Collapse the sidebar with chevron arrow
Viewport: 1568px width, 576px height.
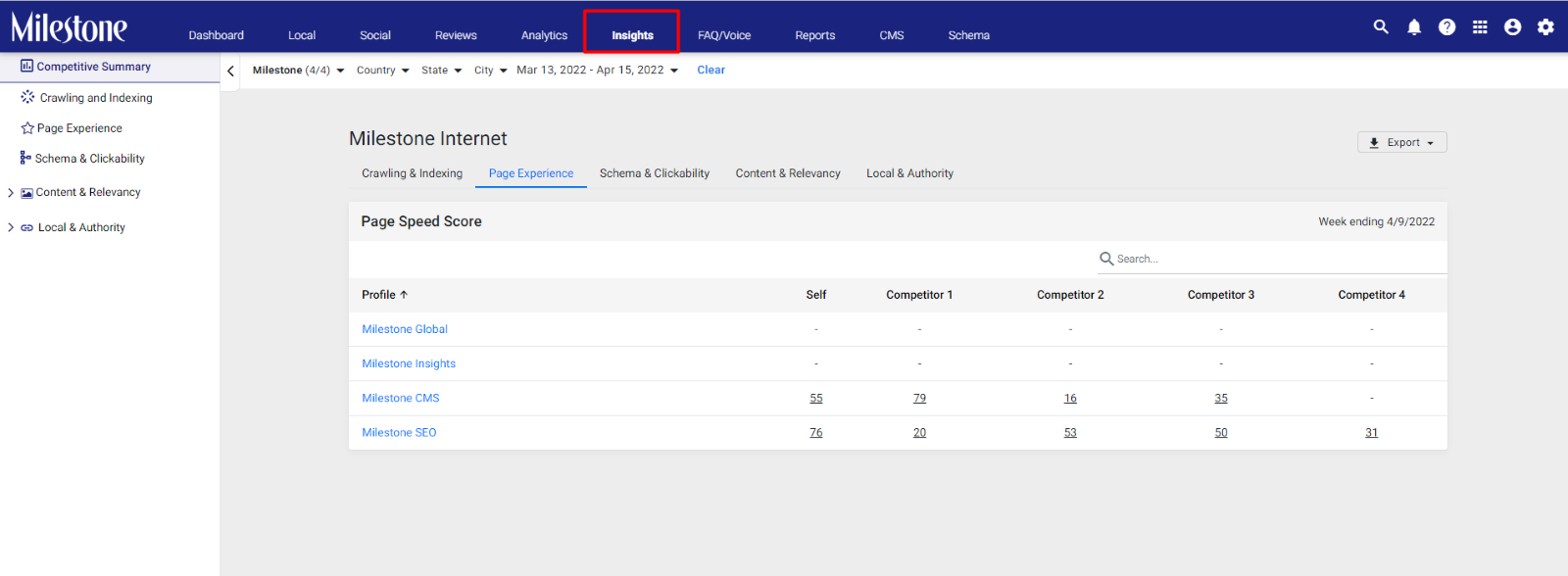pos(230,71)
